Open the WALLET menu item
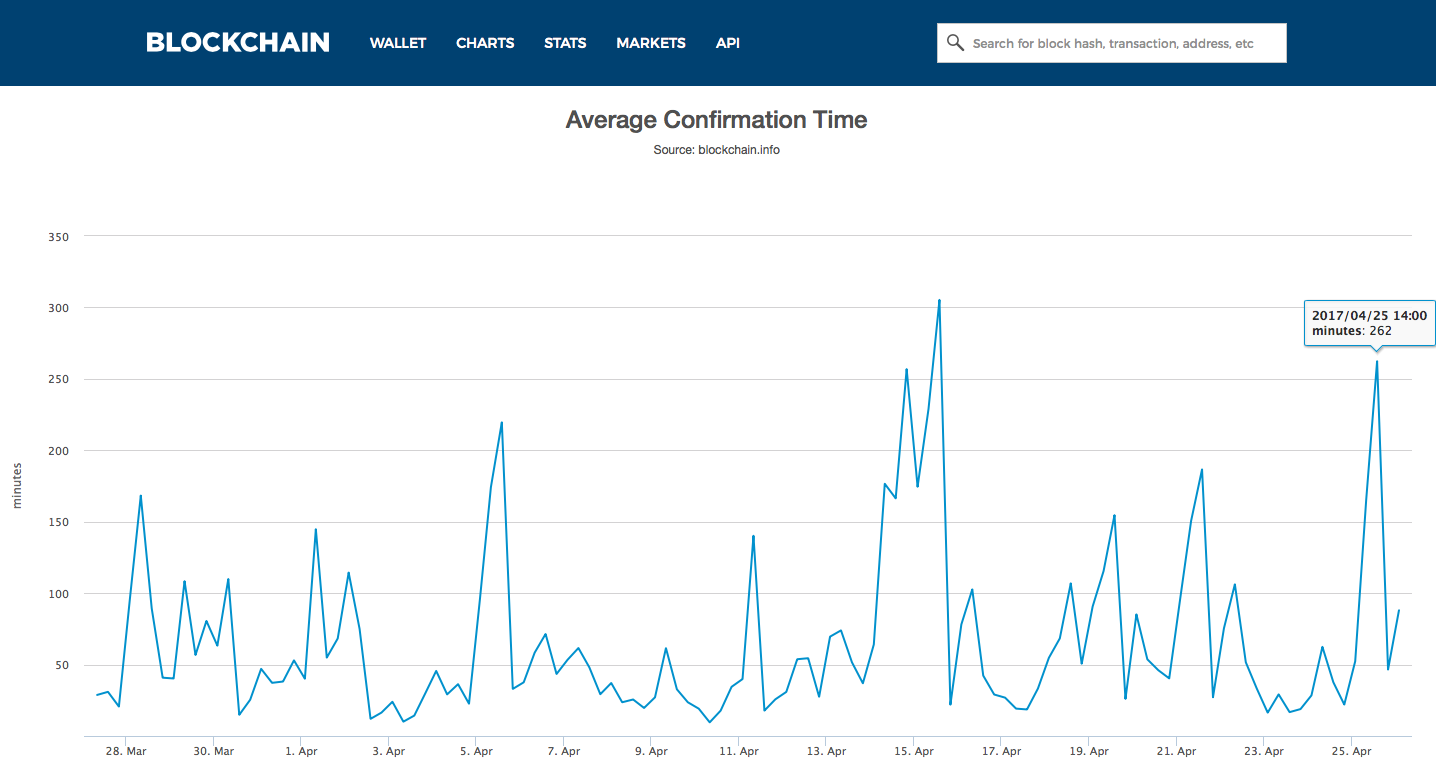The height and width of the screenshot is (778, 1436). [x=398, y=43]
